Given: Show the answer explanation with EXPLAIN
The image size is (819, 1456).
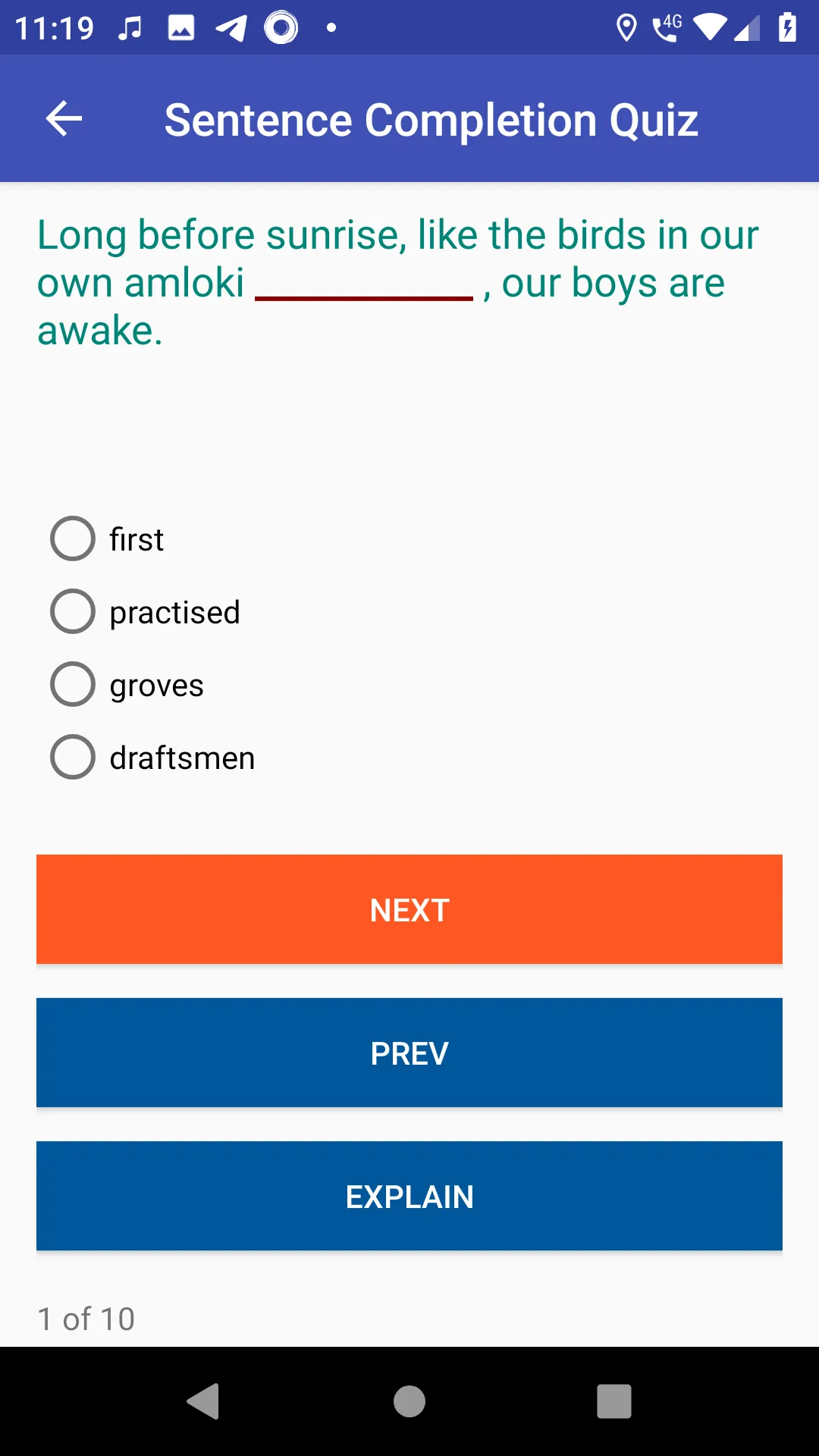Looking at the screenshot, I should click(x=409, y=1197).
